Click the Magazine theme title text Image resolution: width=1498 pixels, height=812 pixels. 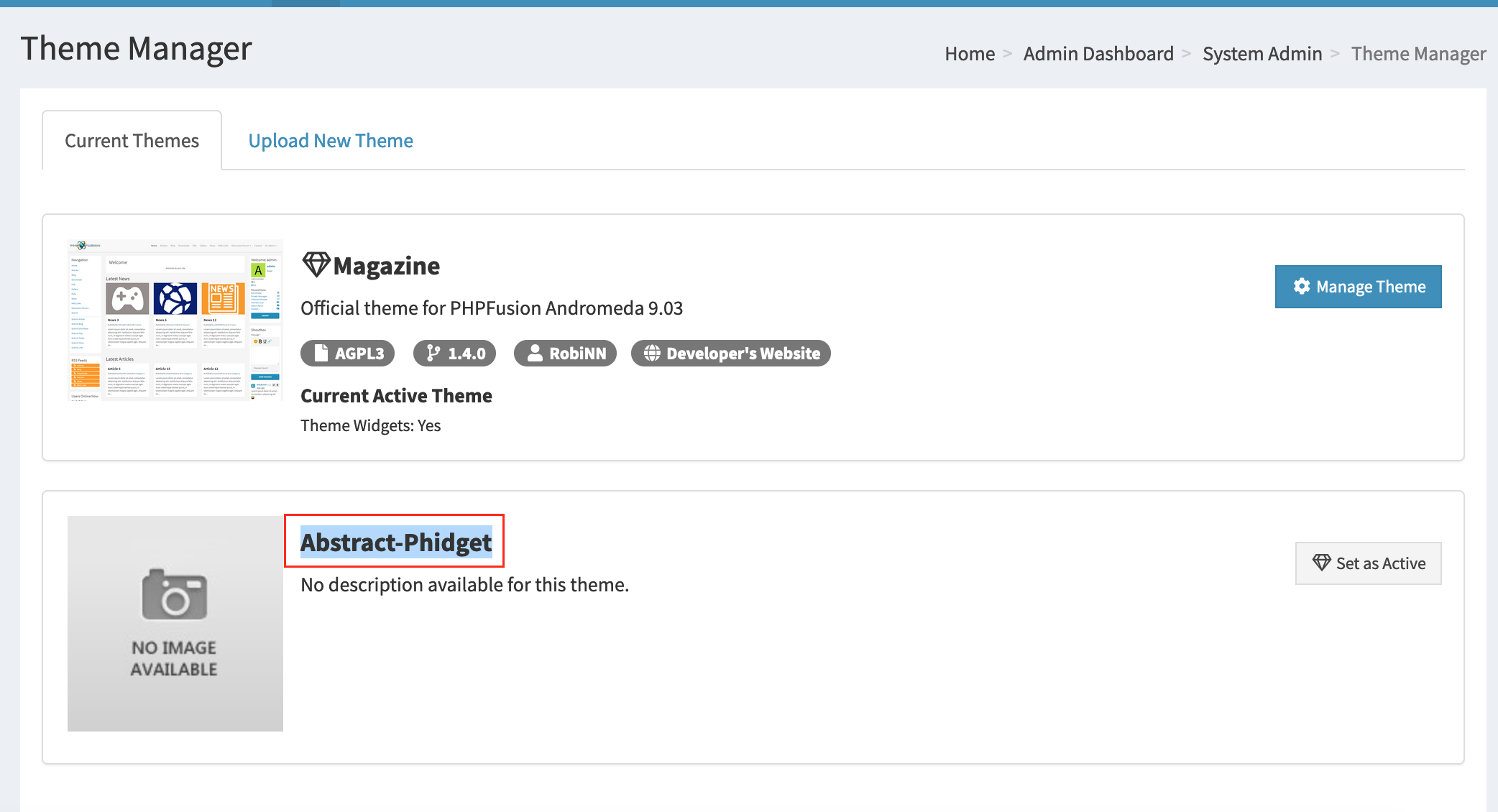point(387,266)
